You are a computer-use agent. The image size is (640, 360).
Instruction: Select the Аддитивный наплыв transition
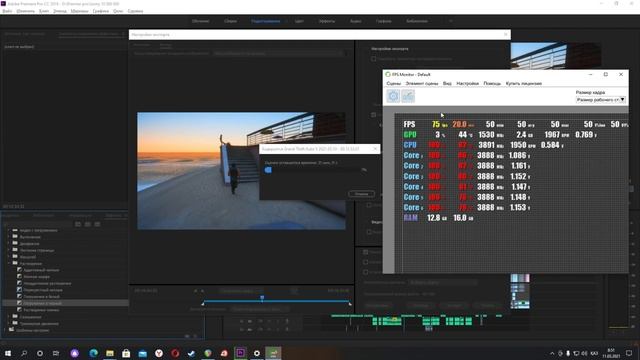point(41,270)
